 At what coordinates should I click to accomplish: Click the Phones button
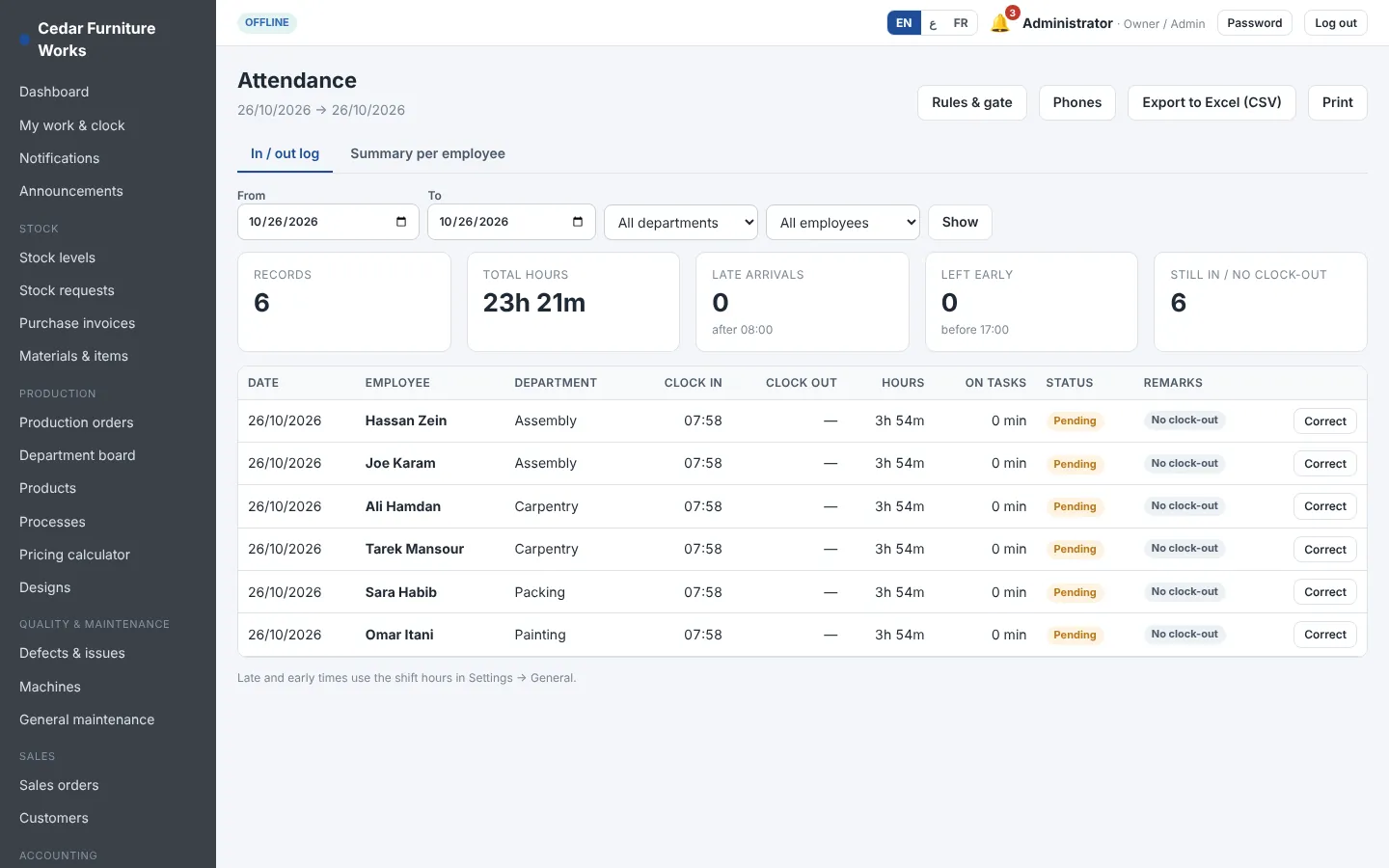(1077, 102)
